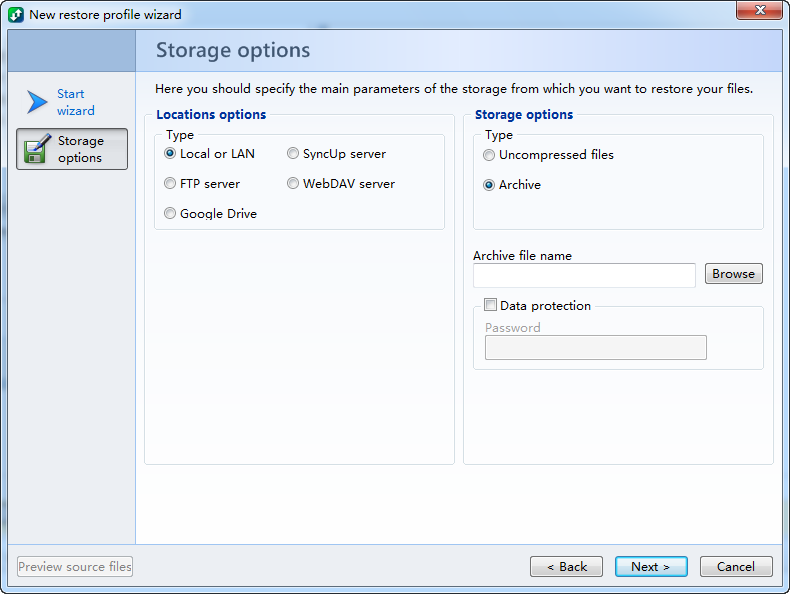Click the Password input field
This screenshot has height=594, width=790.
(595, 347)
